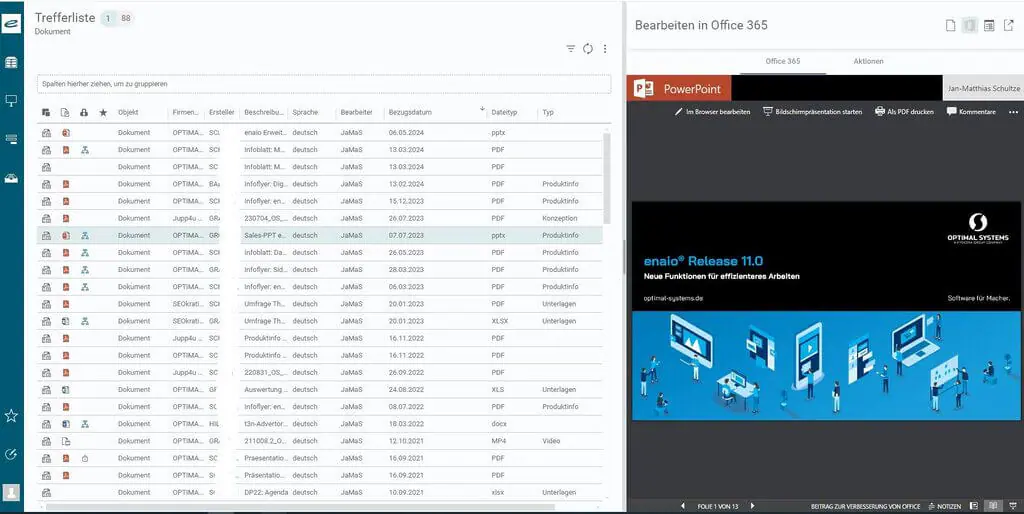The image size is (1024, 514).
Task: Switch to the Aktionen tab
Action: tap(869, 61)
